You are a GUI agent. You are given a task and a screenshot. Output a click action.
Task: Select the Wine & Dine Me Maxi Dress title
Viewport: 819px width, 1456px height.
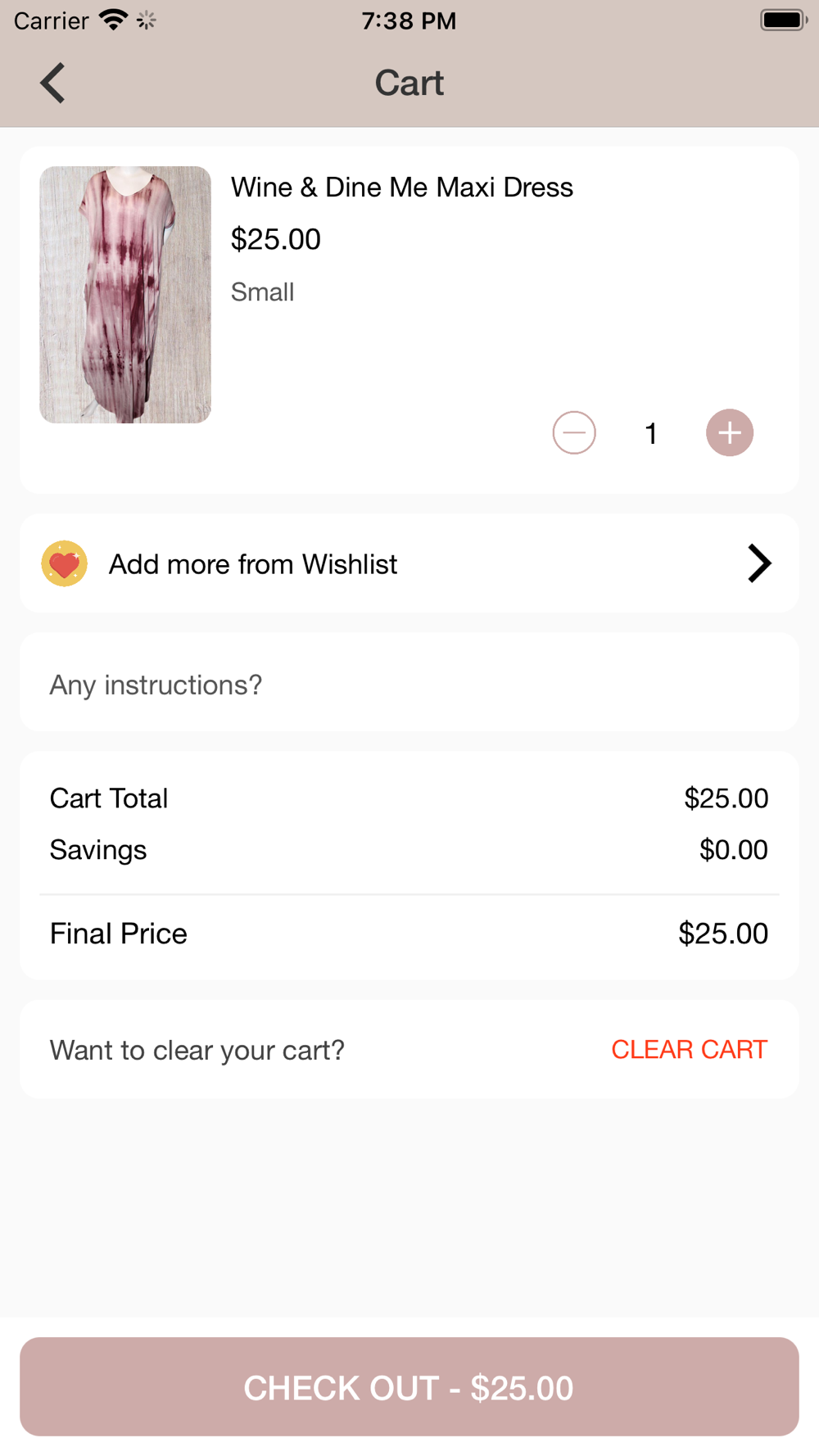[x=402, y=188]
